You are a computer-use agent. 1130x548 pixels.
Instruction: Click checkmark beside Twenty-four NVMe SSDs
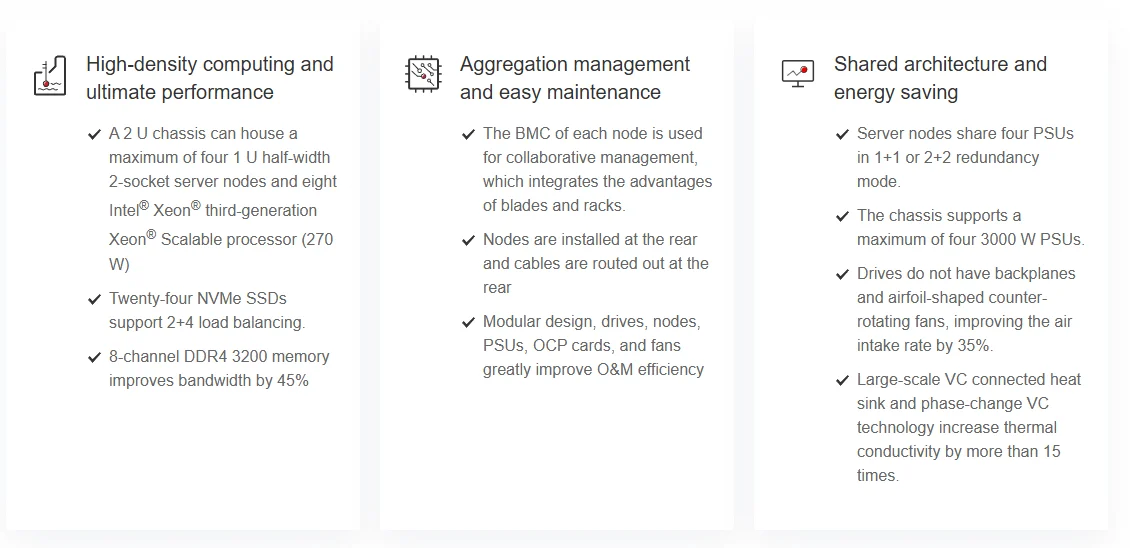click(95, 299)
